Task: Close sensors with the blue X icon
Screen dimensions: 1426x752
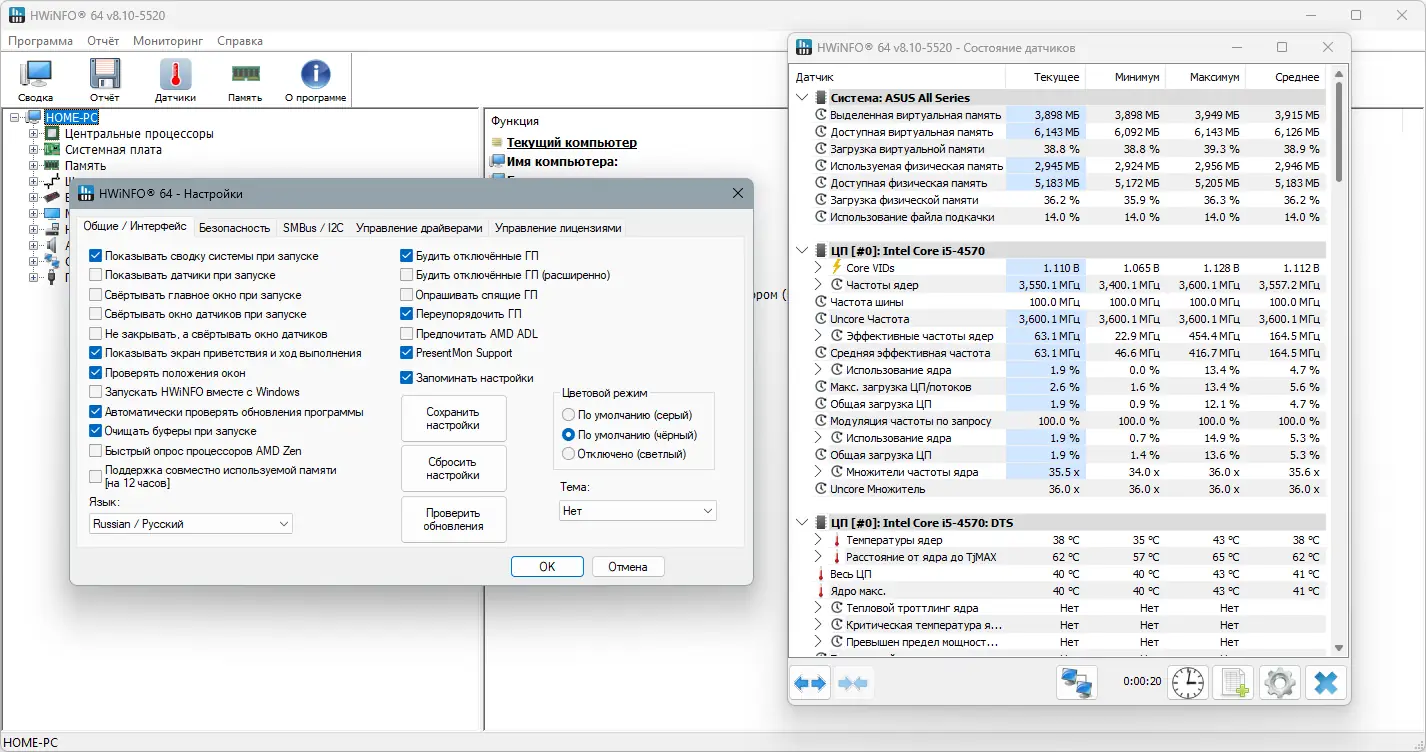Action: click(1325, 683)
